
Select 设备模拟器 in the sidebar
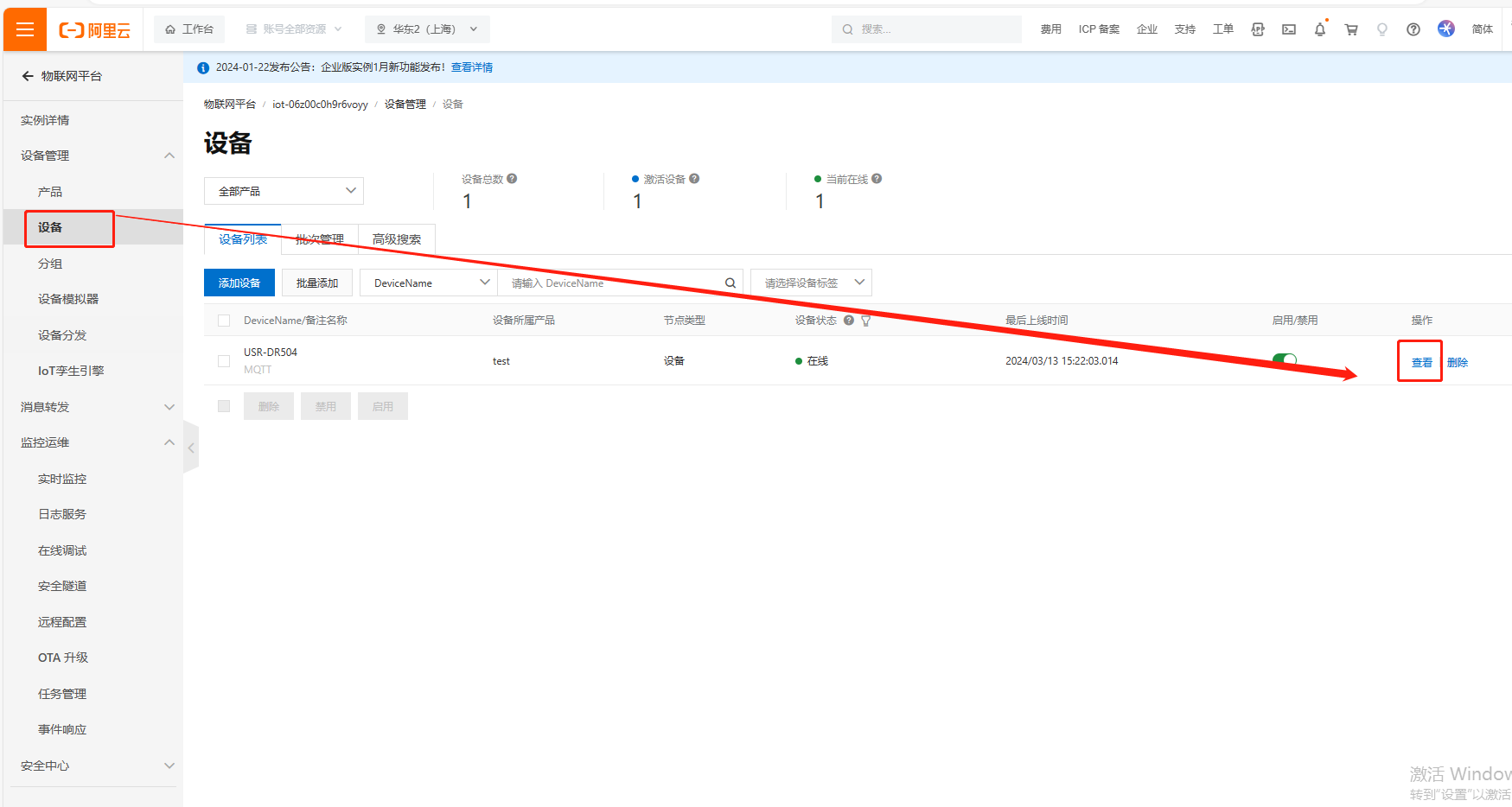click(68, 299)
